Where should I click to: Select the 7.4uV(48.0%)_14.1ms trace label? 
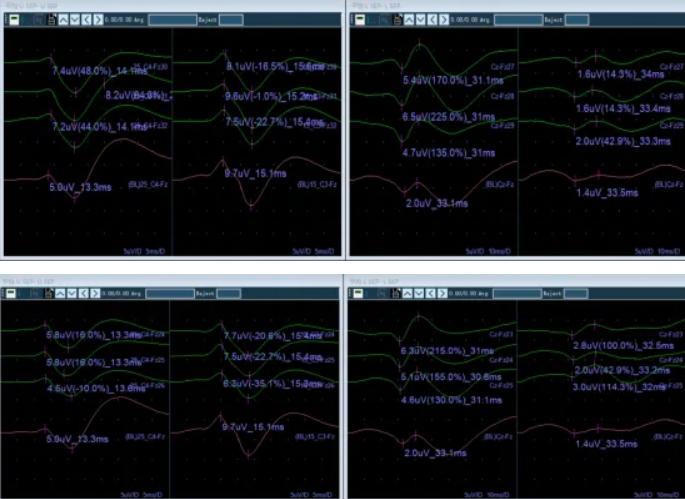click(x=100, y=70)
